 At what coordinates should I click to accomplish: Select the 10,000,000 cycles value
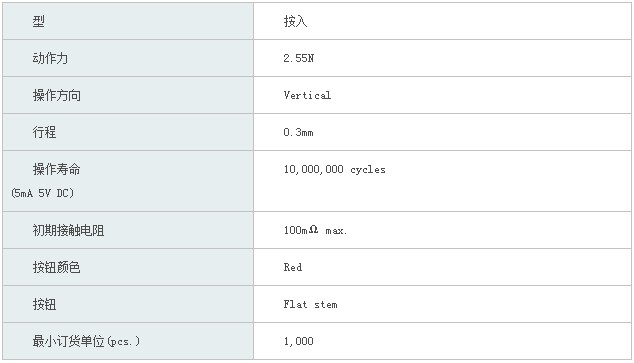[x=334, y=169]
